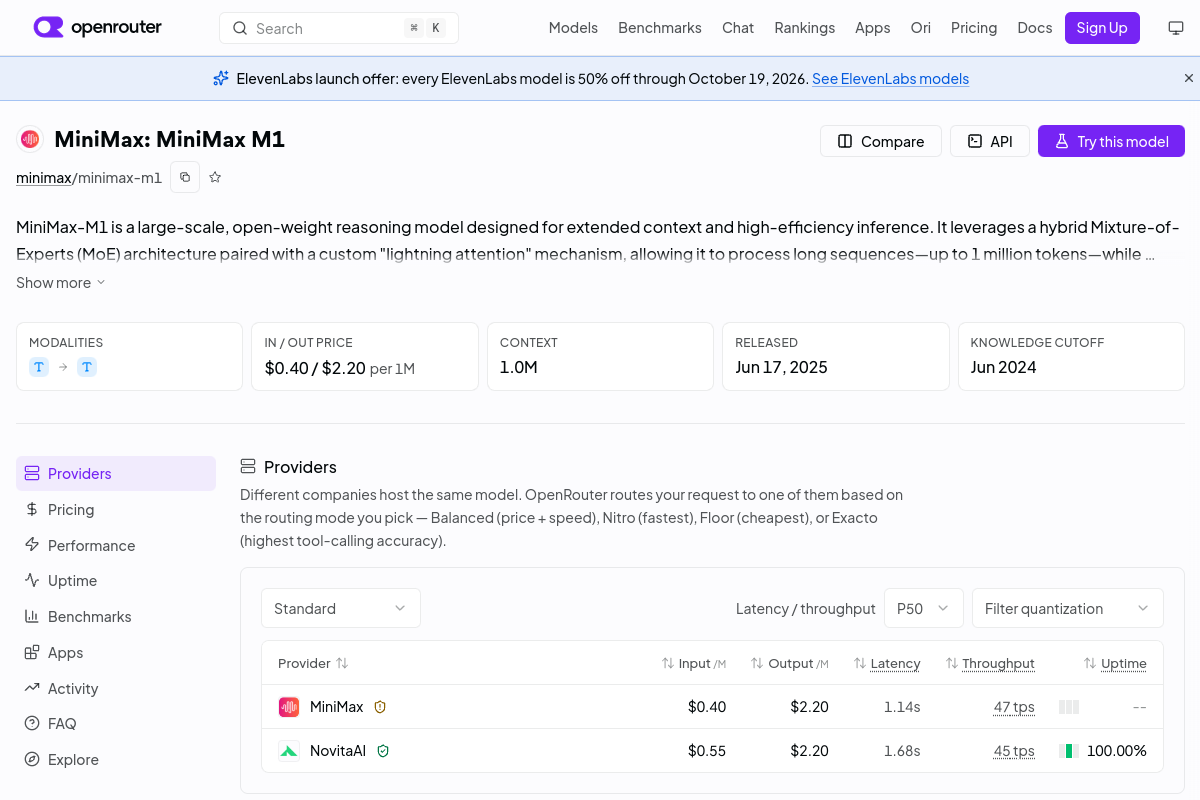The image size is (1200, 800).
Task: Open the Standard routing mode dropdown
Action: (341, 608)
